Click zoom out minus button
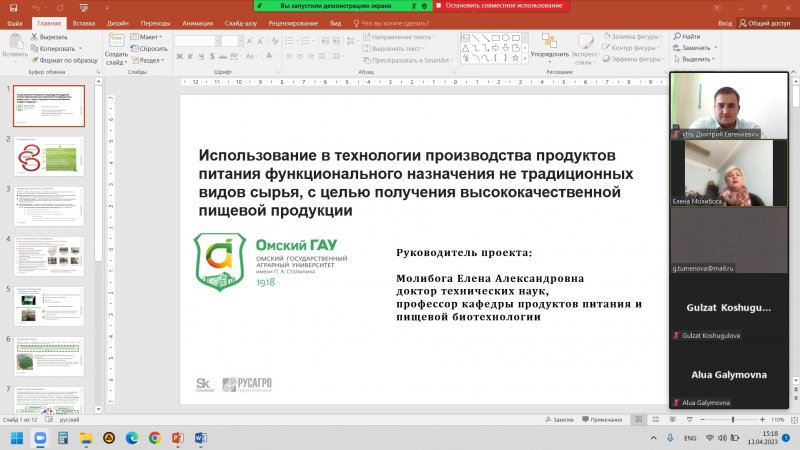800x450 pixels. click(x=702, y=419)
